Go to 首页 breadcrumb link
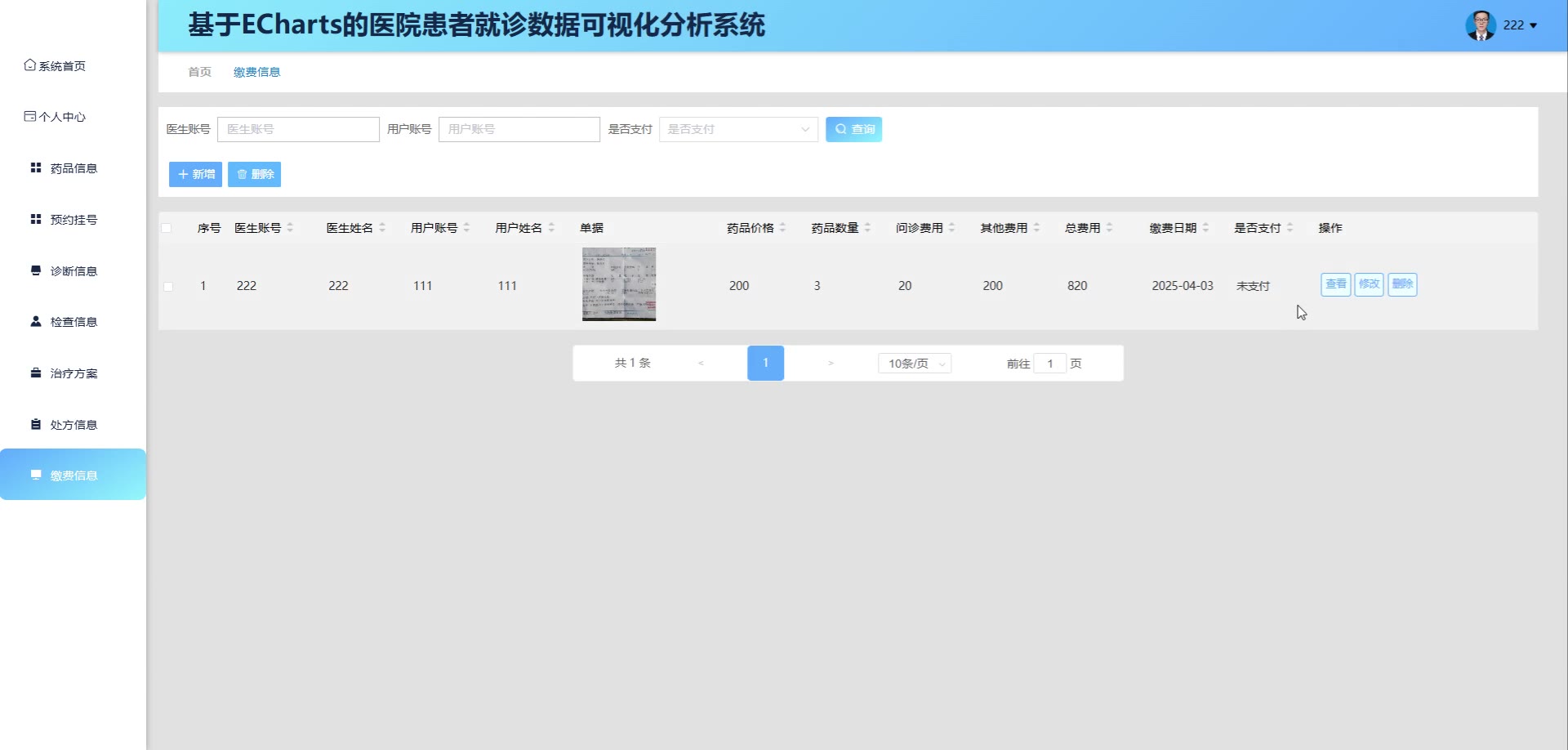 tap(199, 72)
